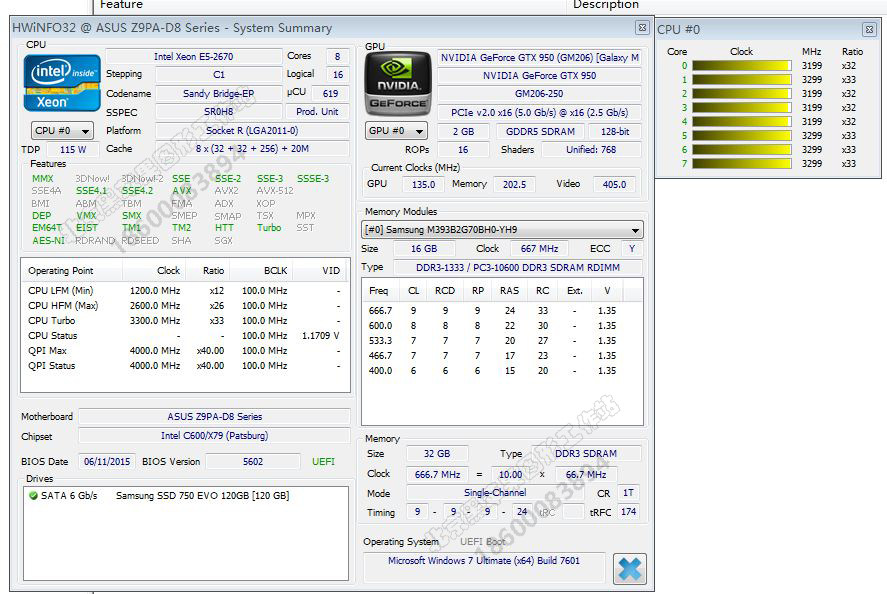Click the Prod. Unit field

[x=317, y=112]
